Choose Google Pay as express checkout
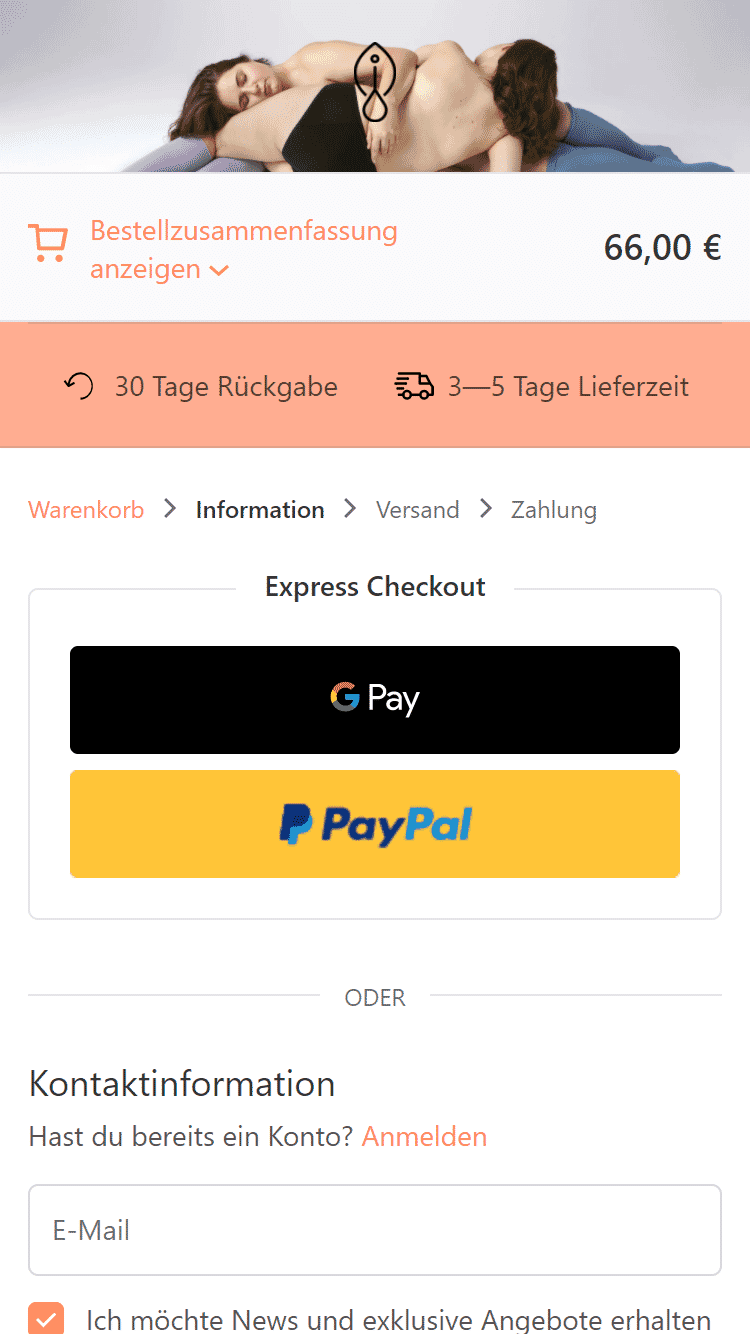This screenshot has height=1334, width=750. [375, 699]
